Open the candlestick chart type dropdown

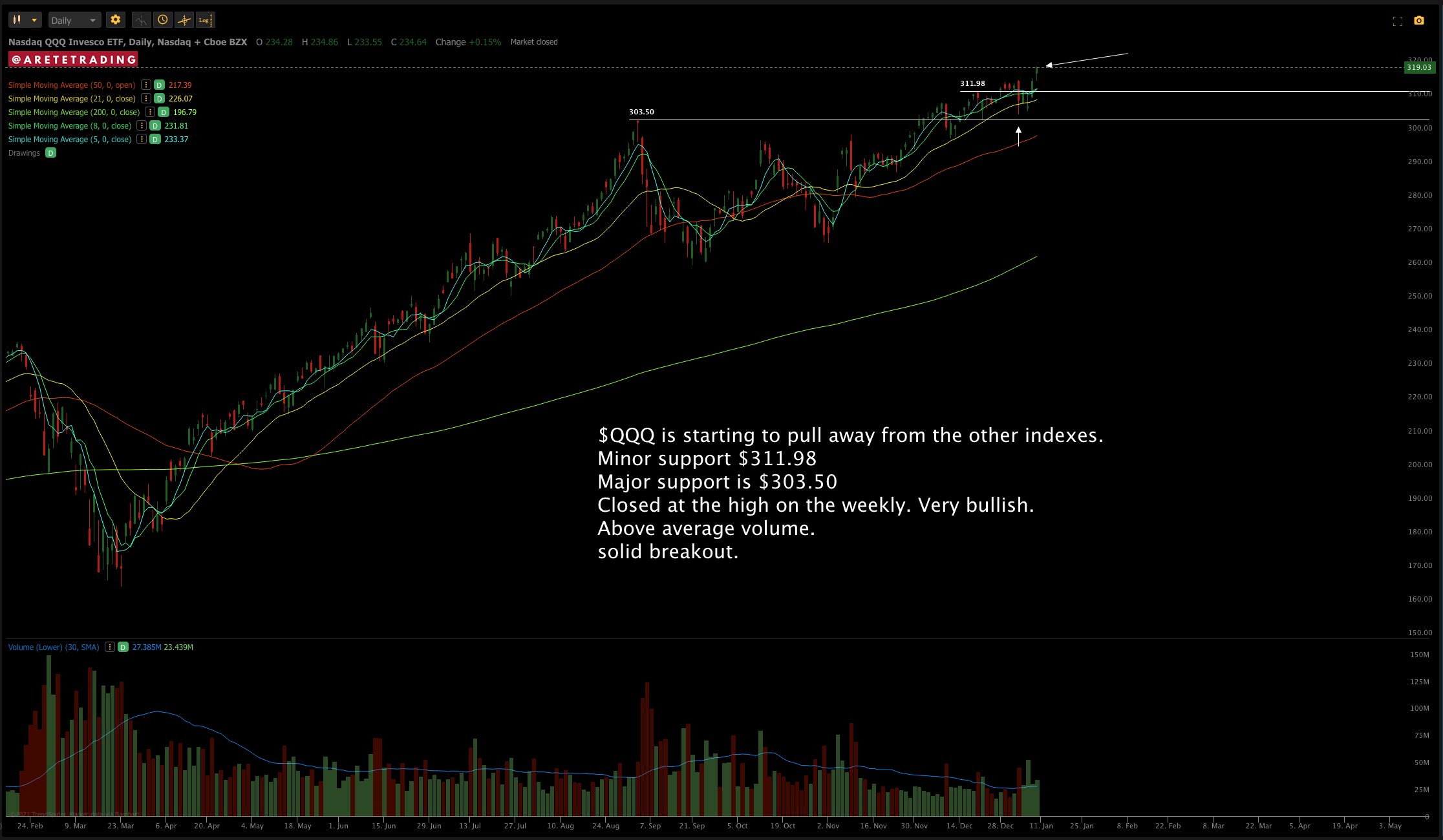click(x=25, y=20)
